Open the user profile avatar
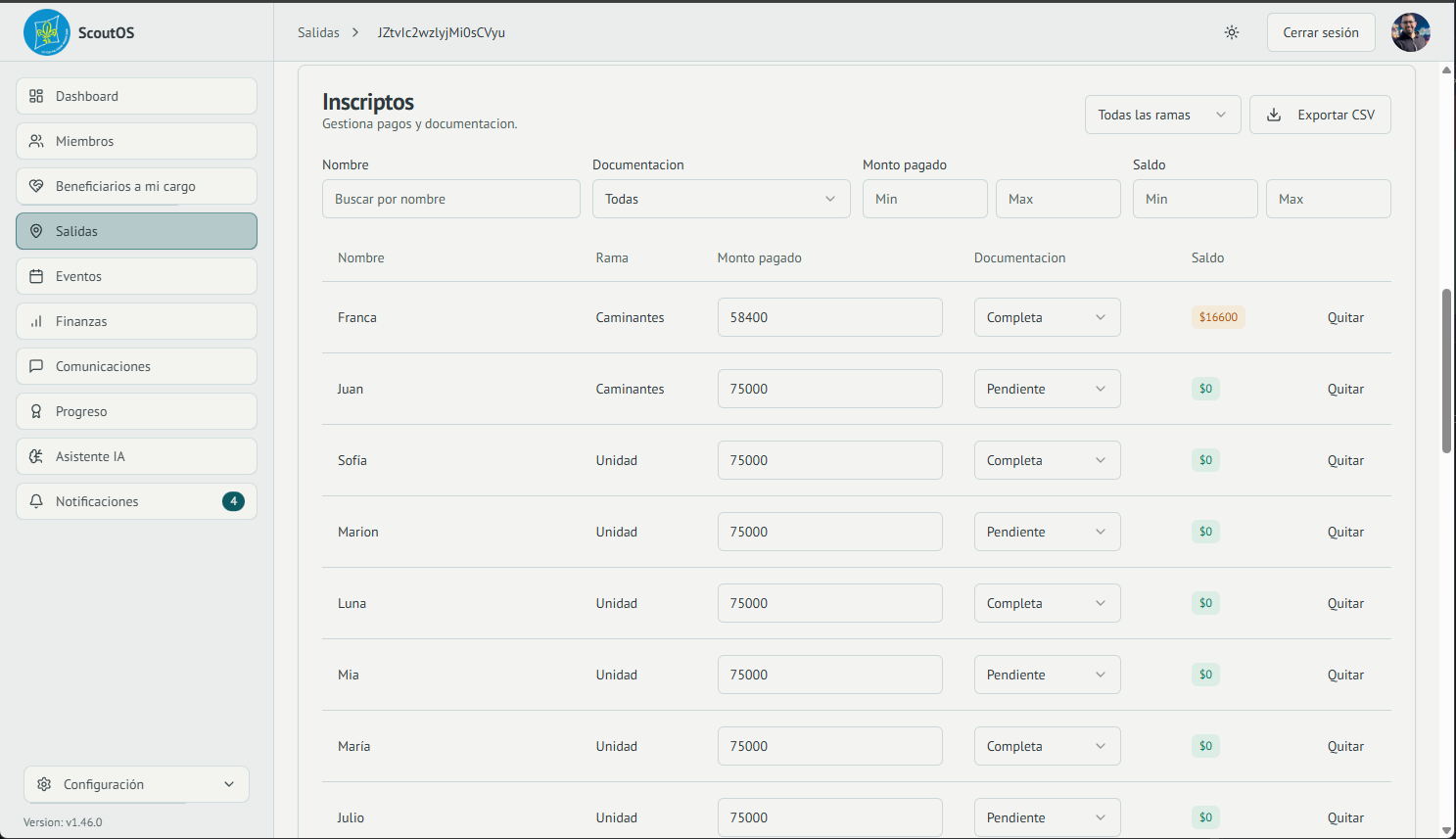The width and height of the screenshot is (1456, 839). pyautogui.click(x=1410, y=32)
